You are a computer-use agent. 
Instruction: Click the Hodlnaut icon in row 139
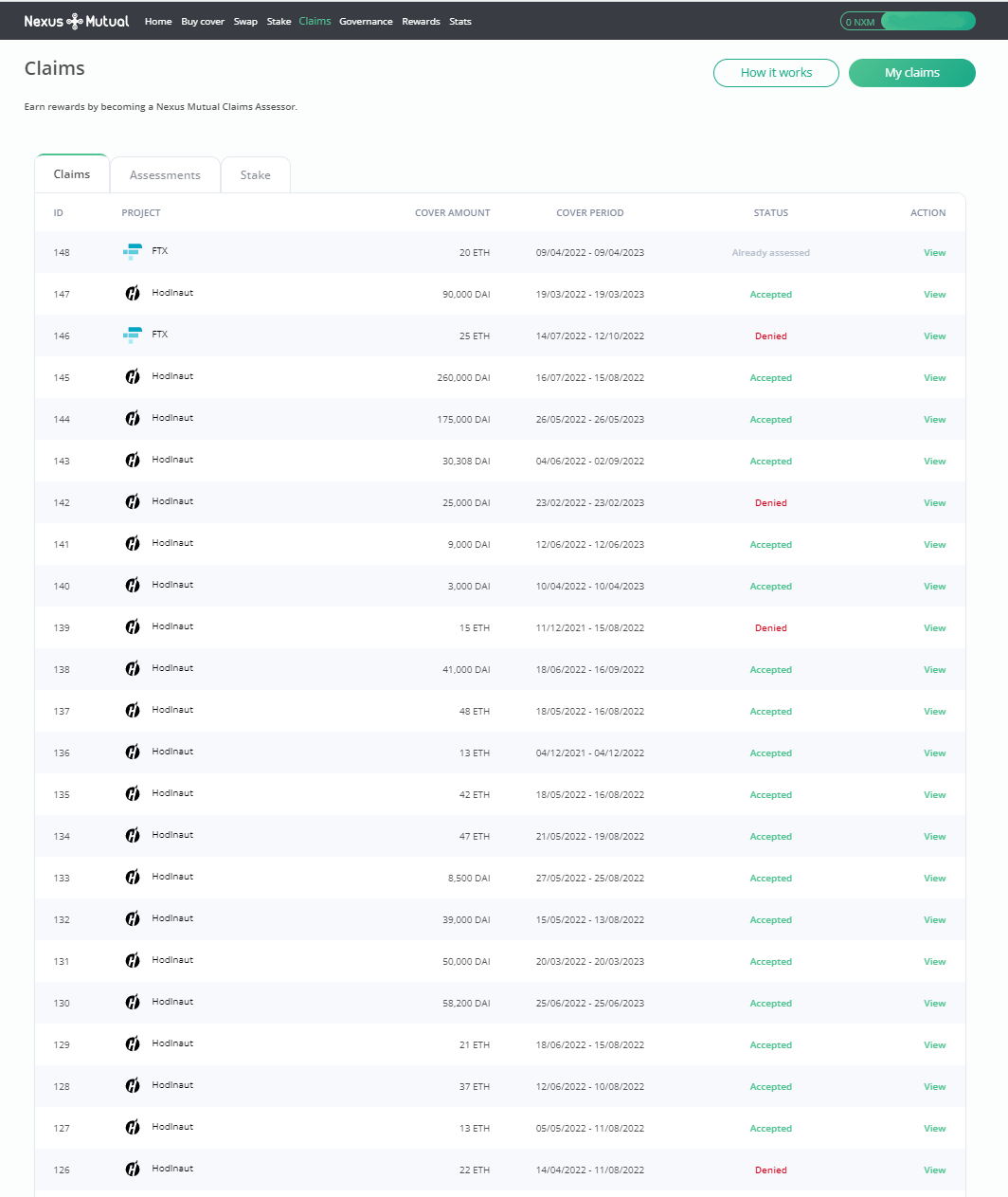click(x=133, y=627)
